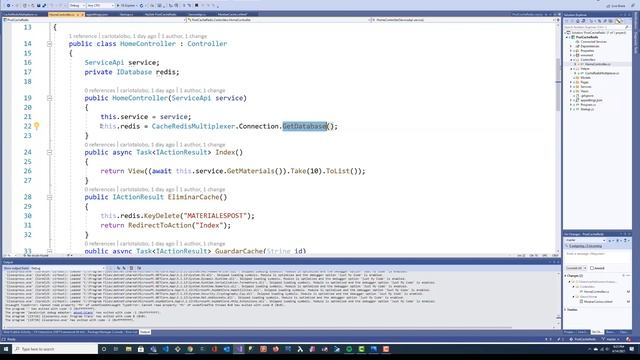Expand the Dependencies node
Screen dimensions: 640x360
click(571, 46)
